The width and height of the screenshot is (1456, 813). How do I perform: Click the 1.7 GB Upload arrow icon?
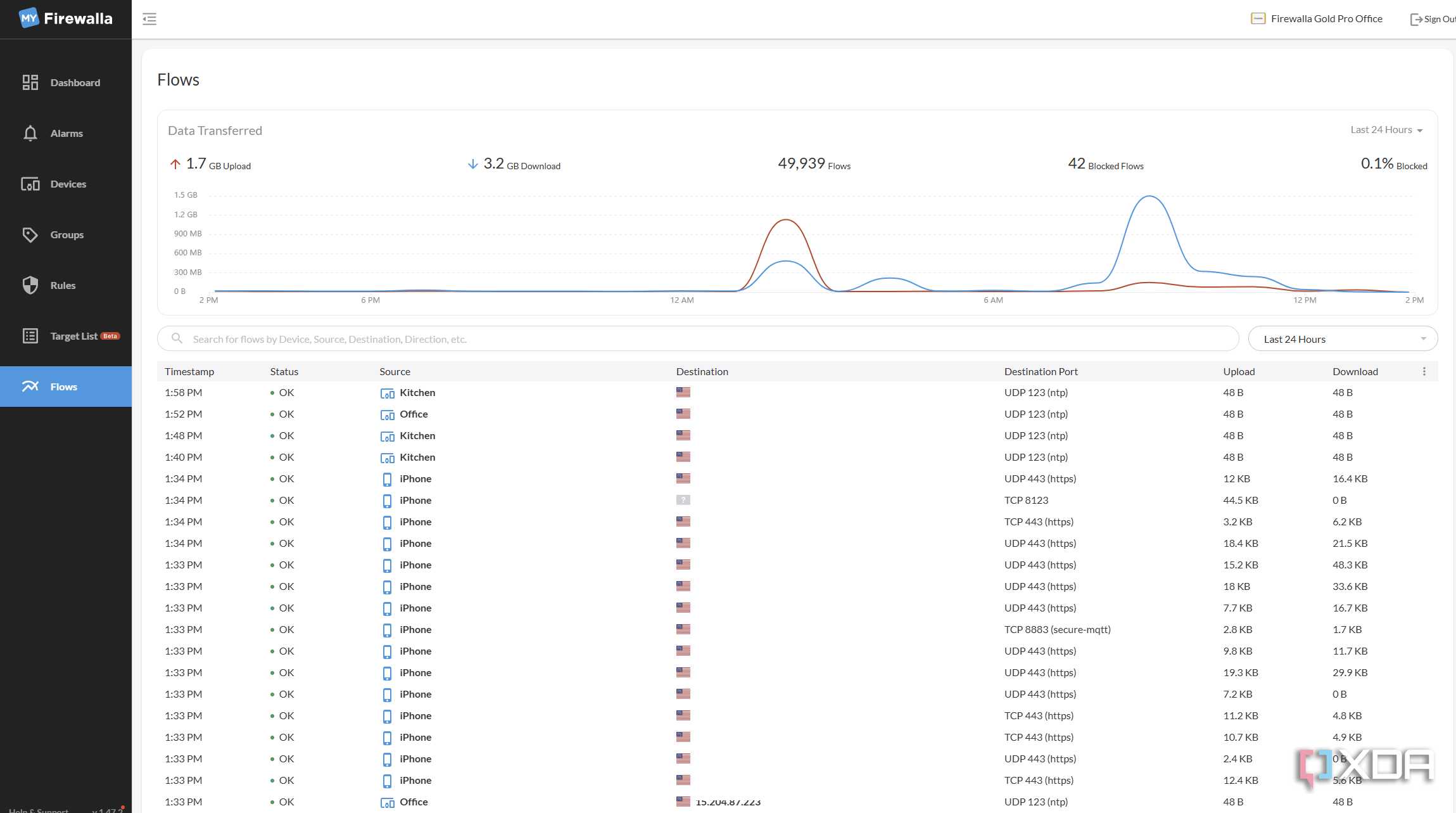point(175,164)
